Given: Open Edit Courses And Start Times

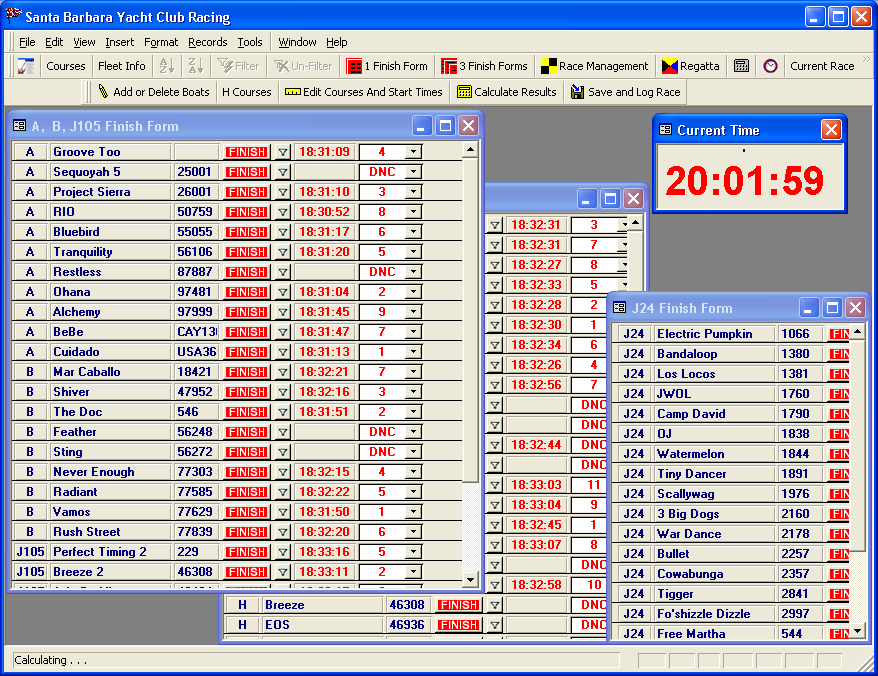Looking at the screenshot, I should point(363,92).
